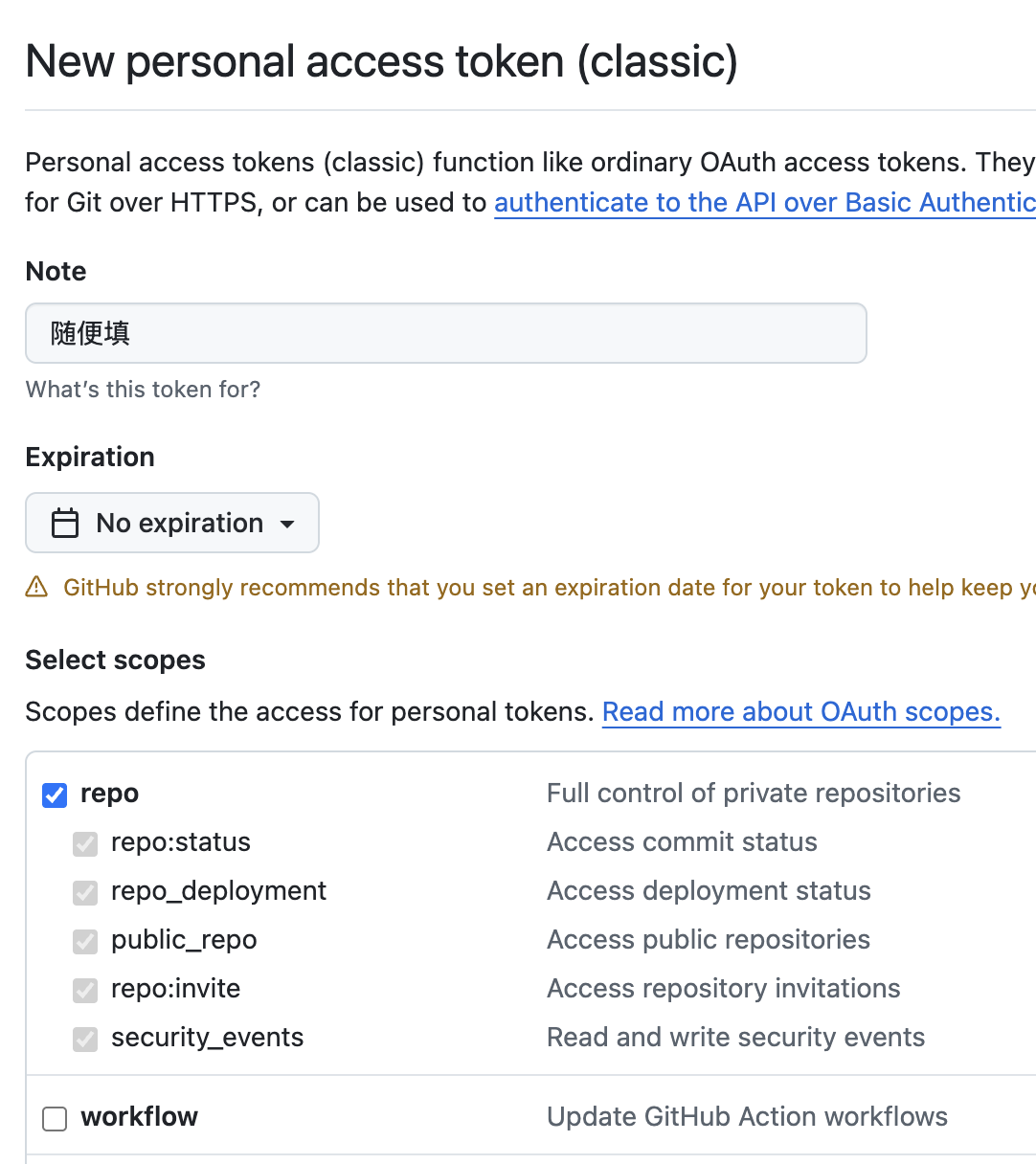Uncheck the repo scope checkbox
Viewport: 1036px width, 1164px height.
[x=55, y=795]
